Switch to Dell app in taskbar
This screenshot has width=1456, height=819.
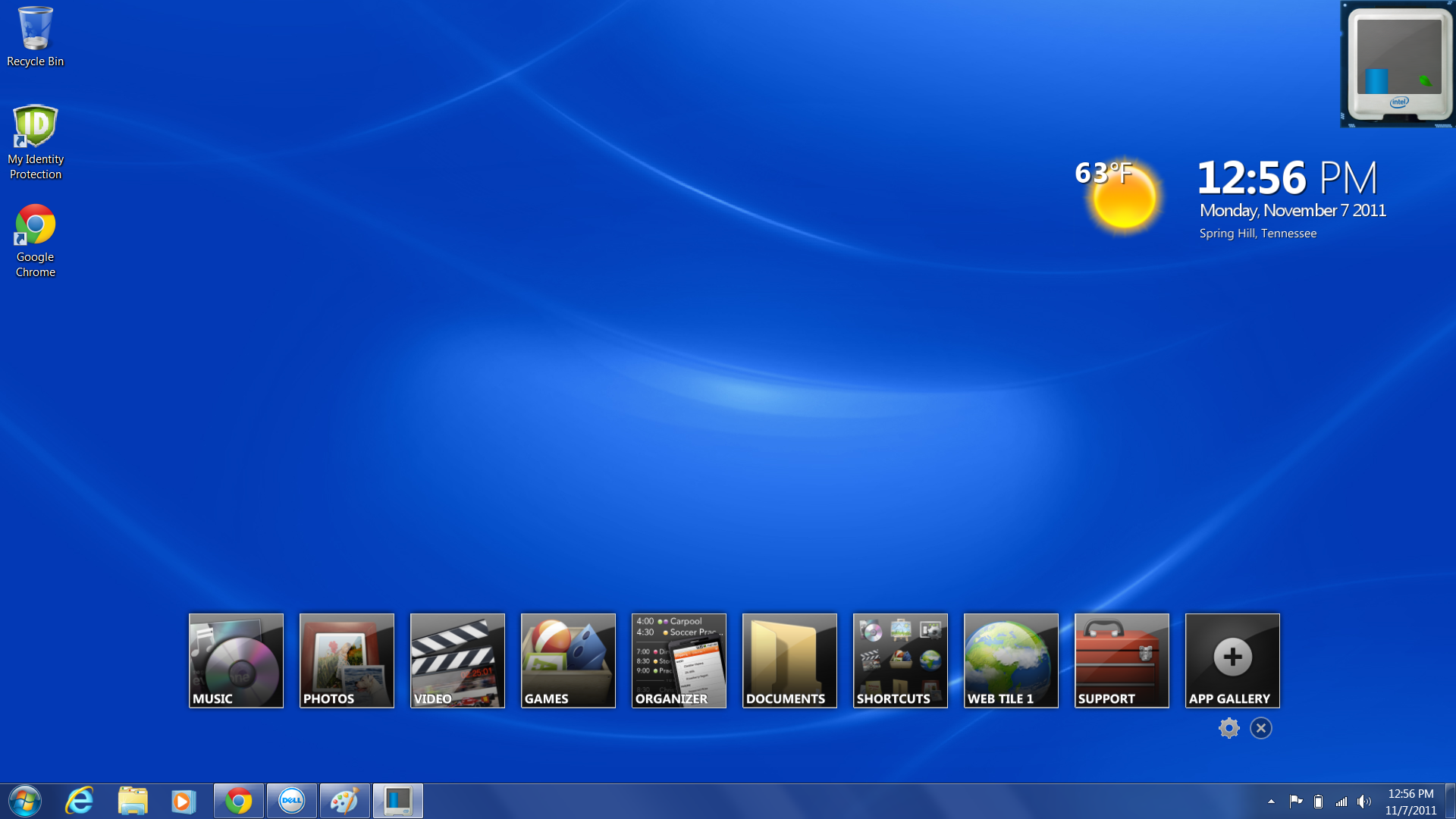[292, 801]
